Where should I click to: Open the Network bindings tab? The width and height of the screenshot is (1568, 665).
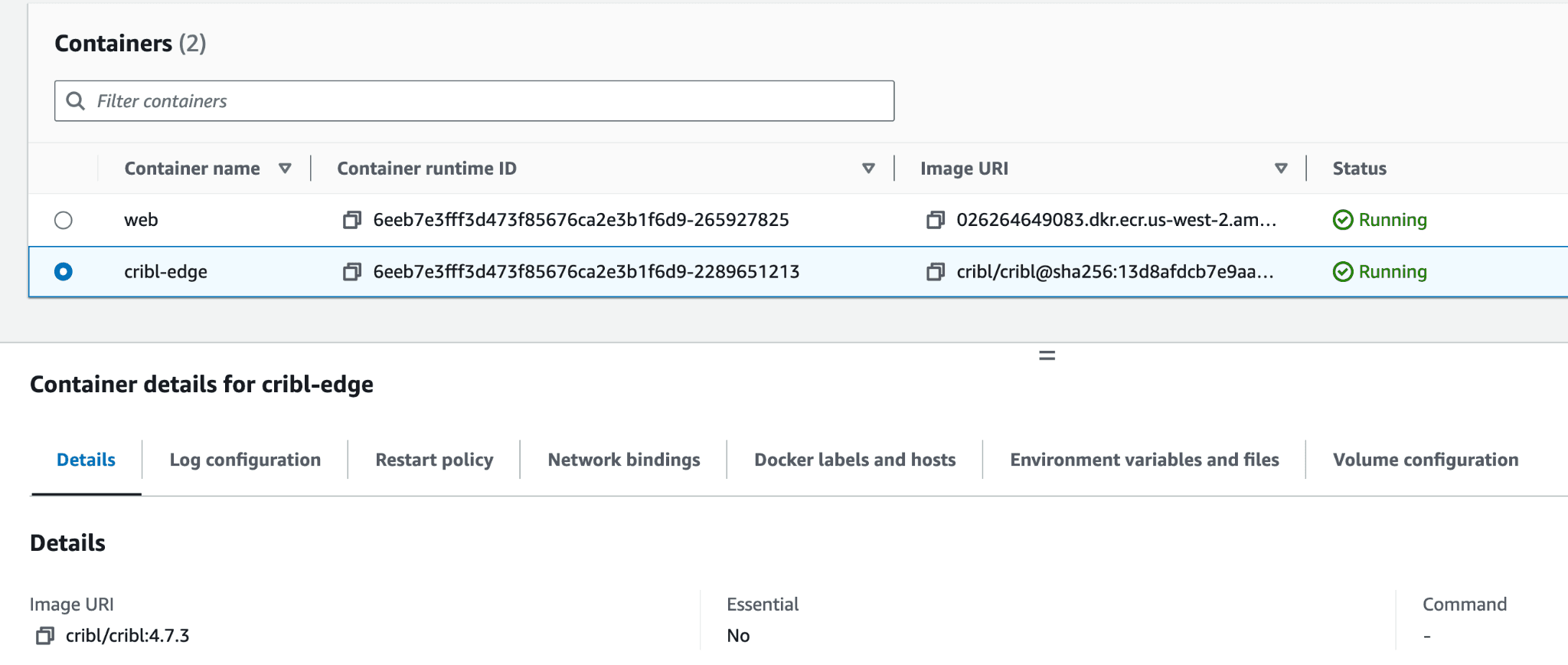pos(623,460)
